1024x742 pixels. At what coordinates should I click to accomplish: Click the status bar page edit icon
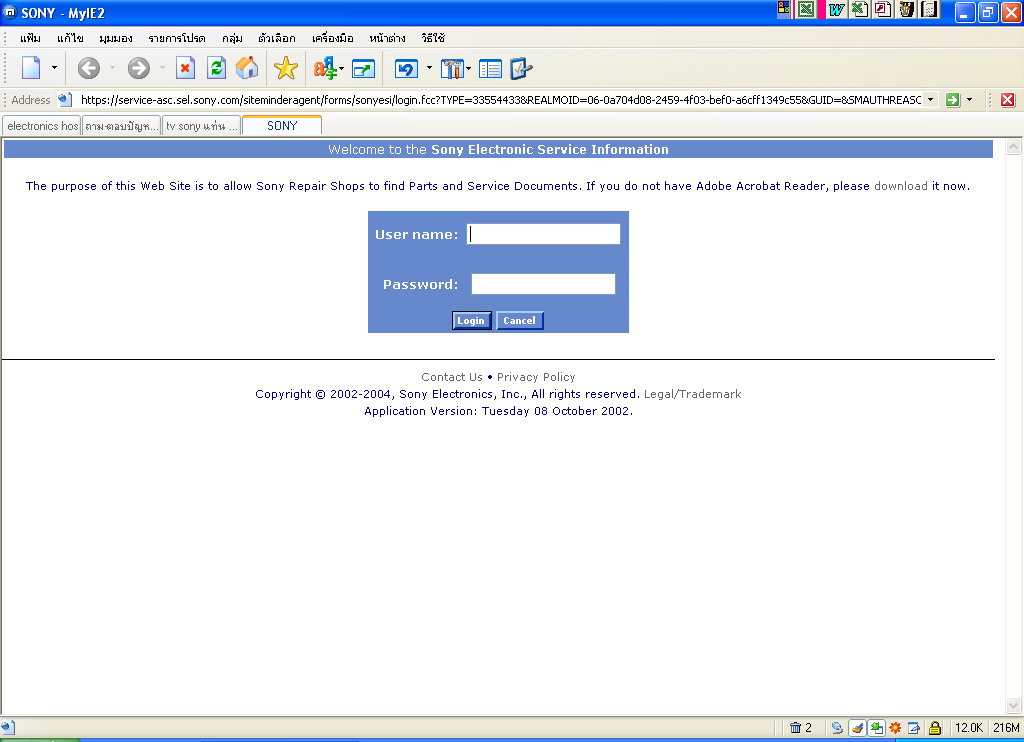pos(914,728)
